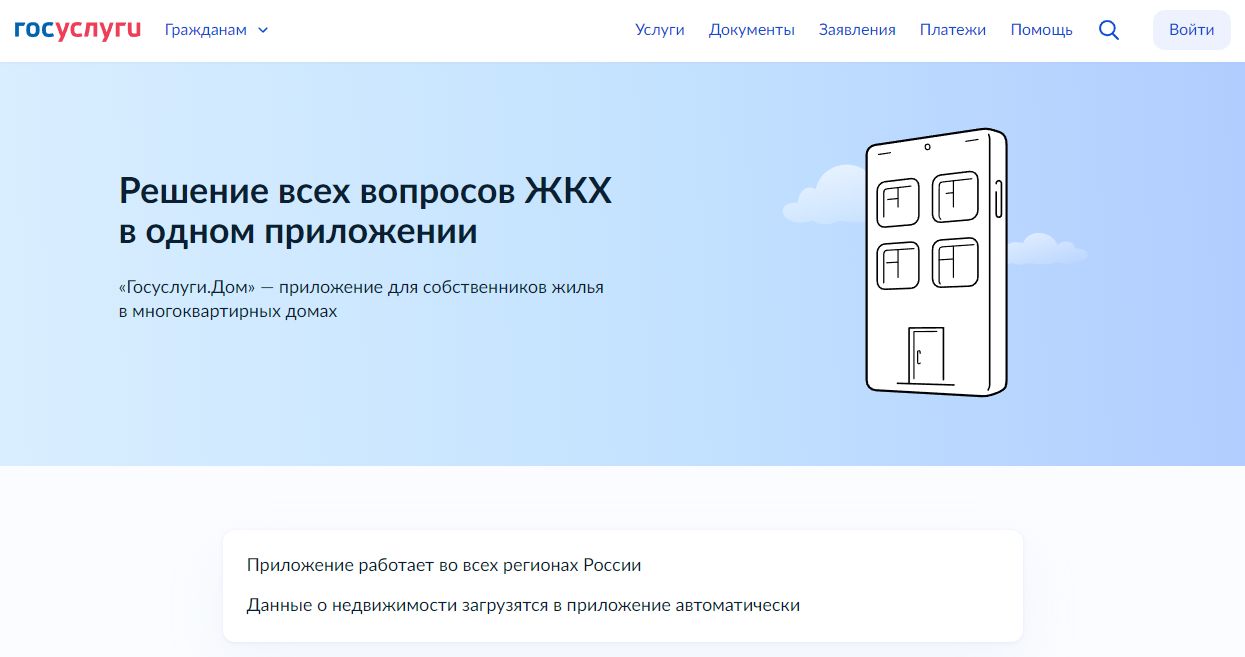Viewport: 1245px width, 657px height.
Task: Click text Приложение работает во всех регионах России
Action: (x=444, y=565)
